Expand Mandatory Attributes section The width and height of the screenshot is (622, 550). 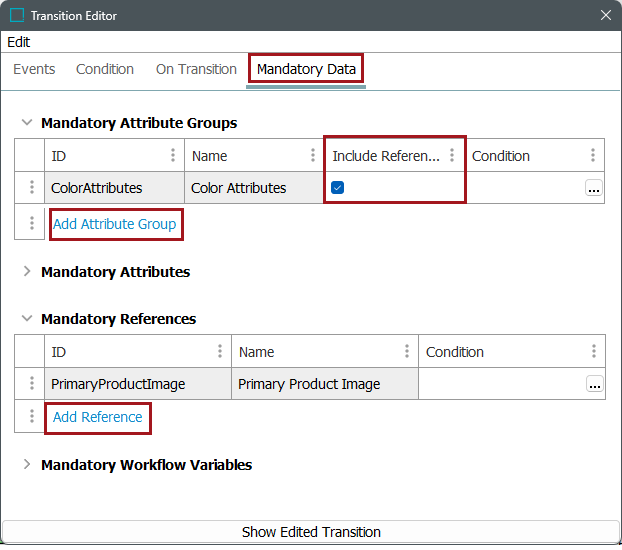pyautogui.click(x=27, y=272)
